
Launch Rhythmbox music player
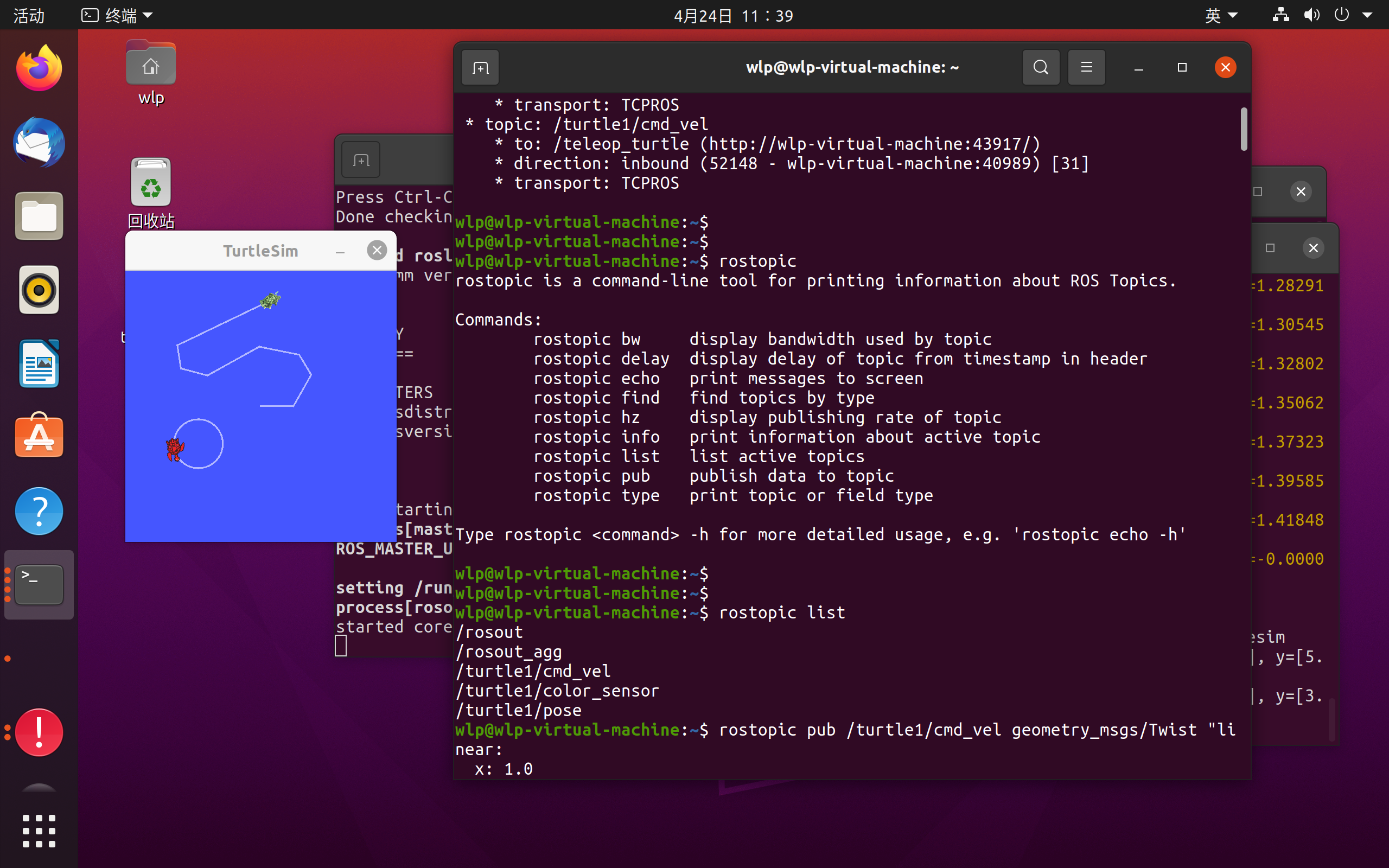tap(39, 290)
